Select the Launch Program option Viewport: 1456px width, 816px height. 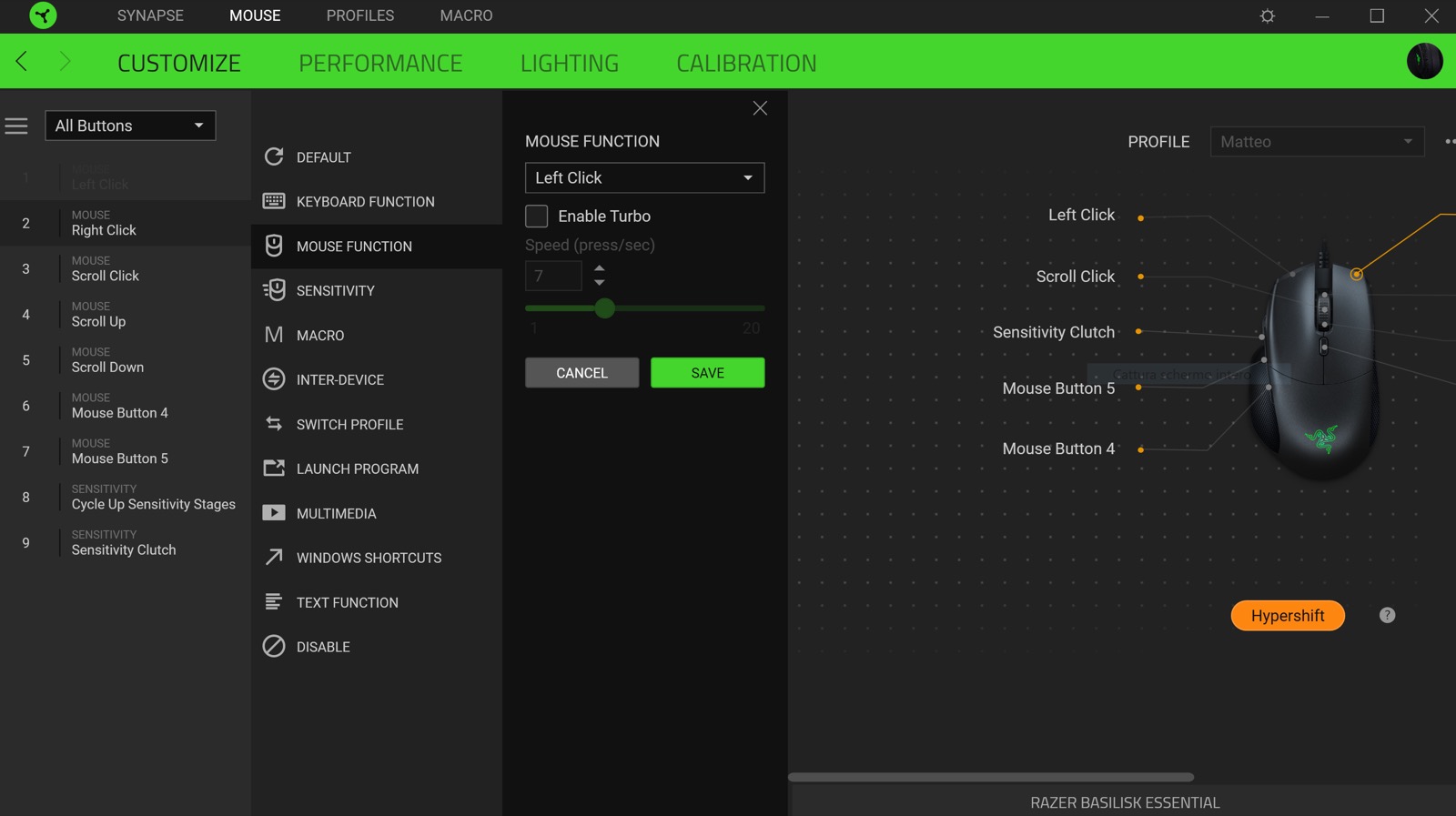click(x=377, y=468)
